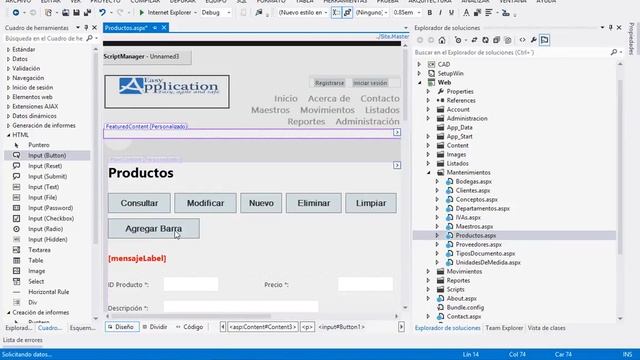Select Input (Button) in HTML toolbox

47,156
